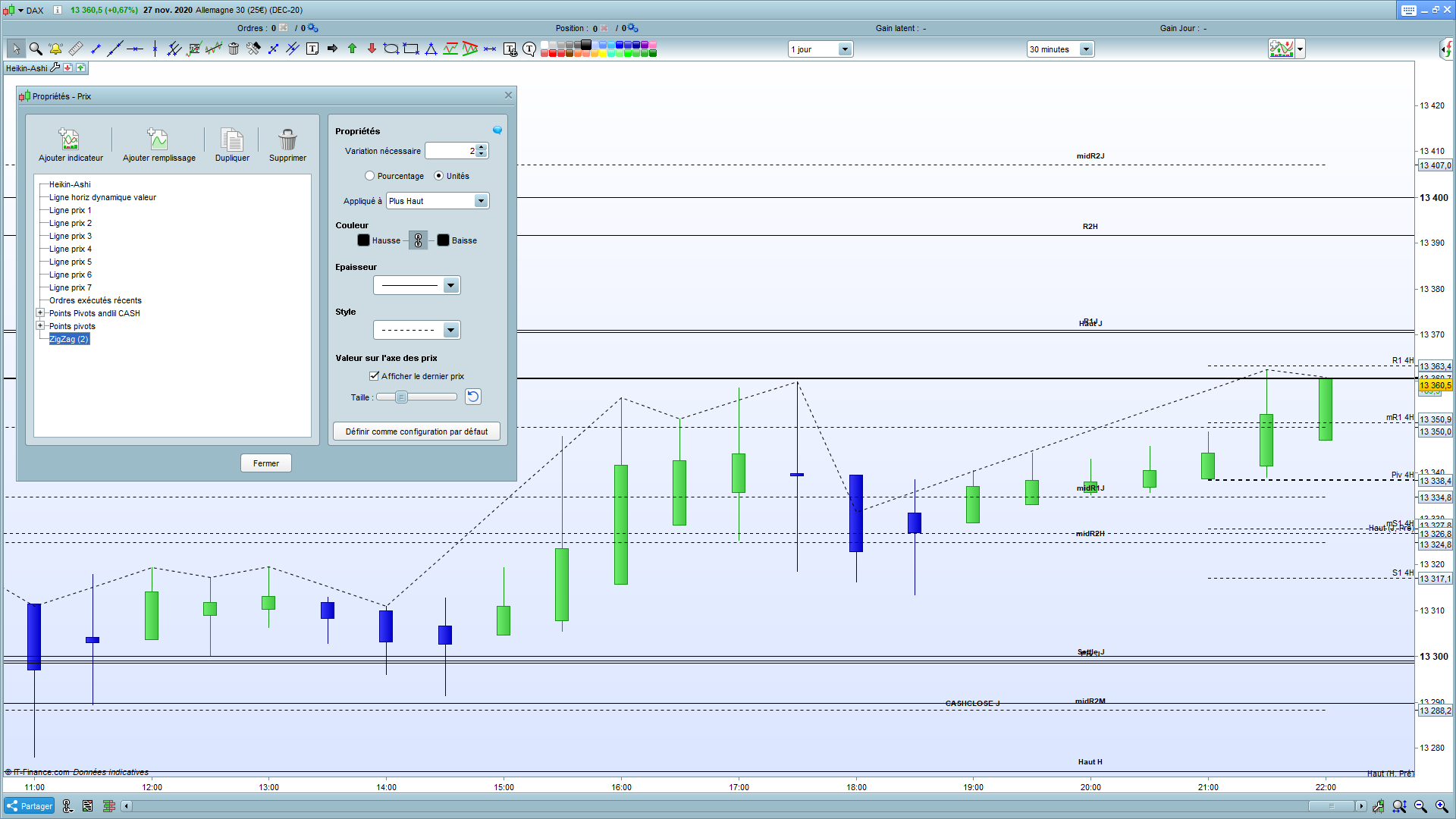
Task: Select the ruler measurement tool
Action: click(76, 49)
